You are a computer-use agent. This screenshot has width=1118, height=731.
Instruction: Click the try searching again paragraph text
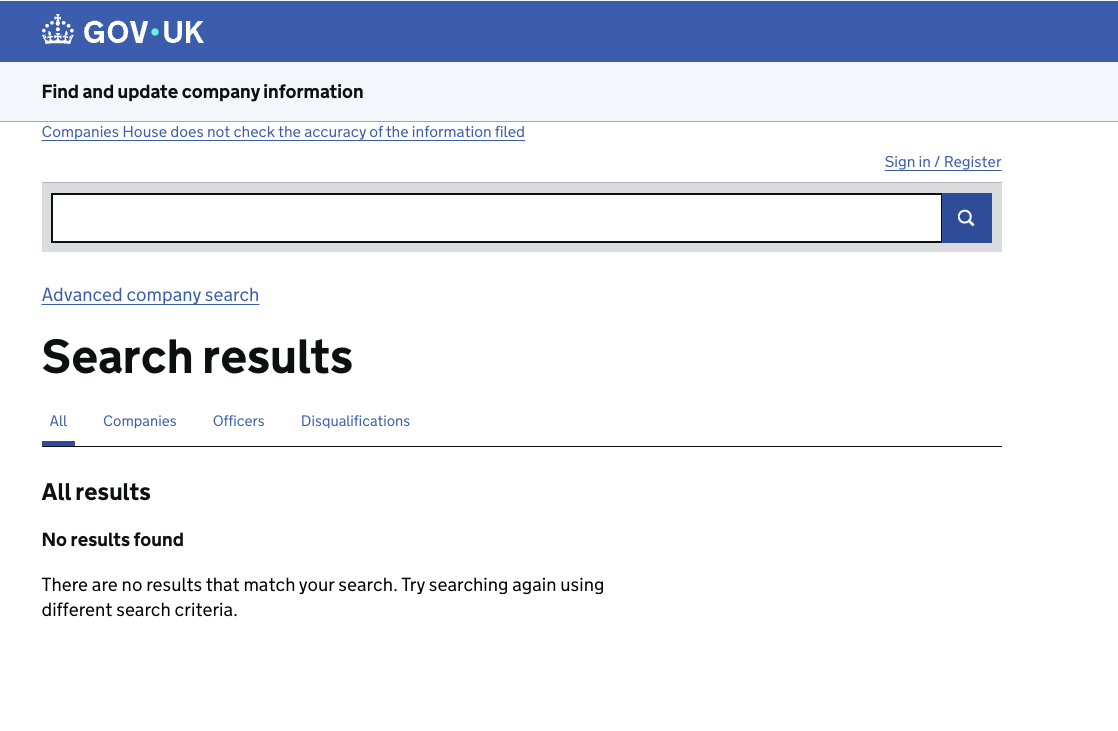[323, 597]
